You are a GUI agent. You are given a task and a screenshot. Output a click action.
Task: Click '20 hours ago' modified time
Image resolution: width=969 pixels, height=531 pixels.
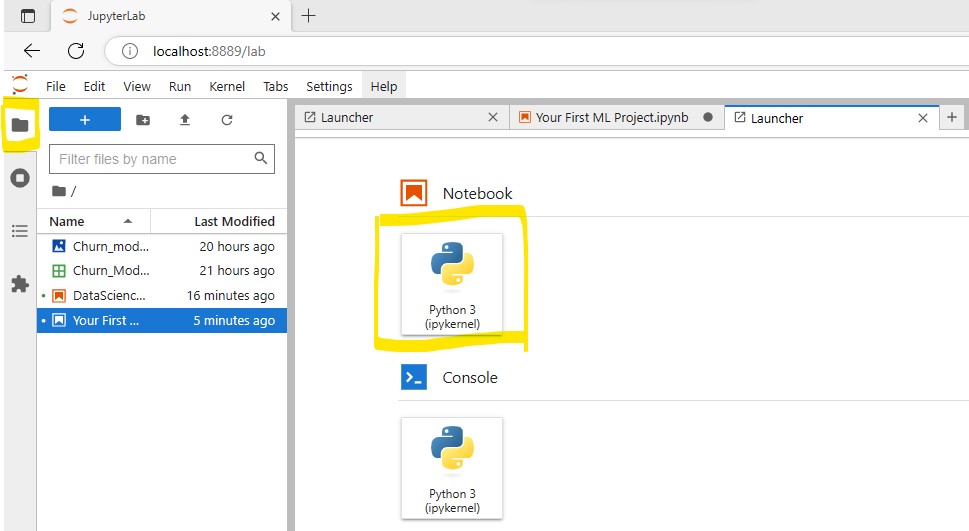point(237,246)
